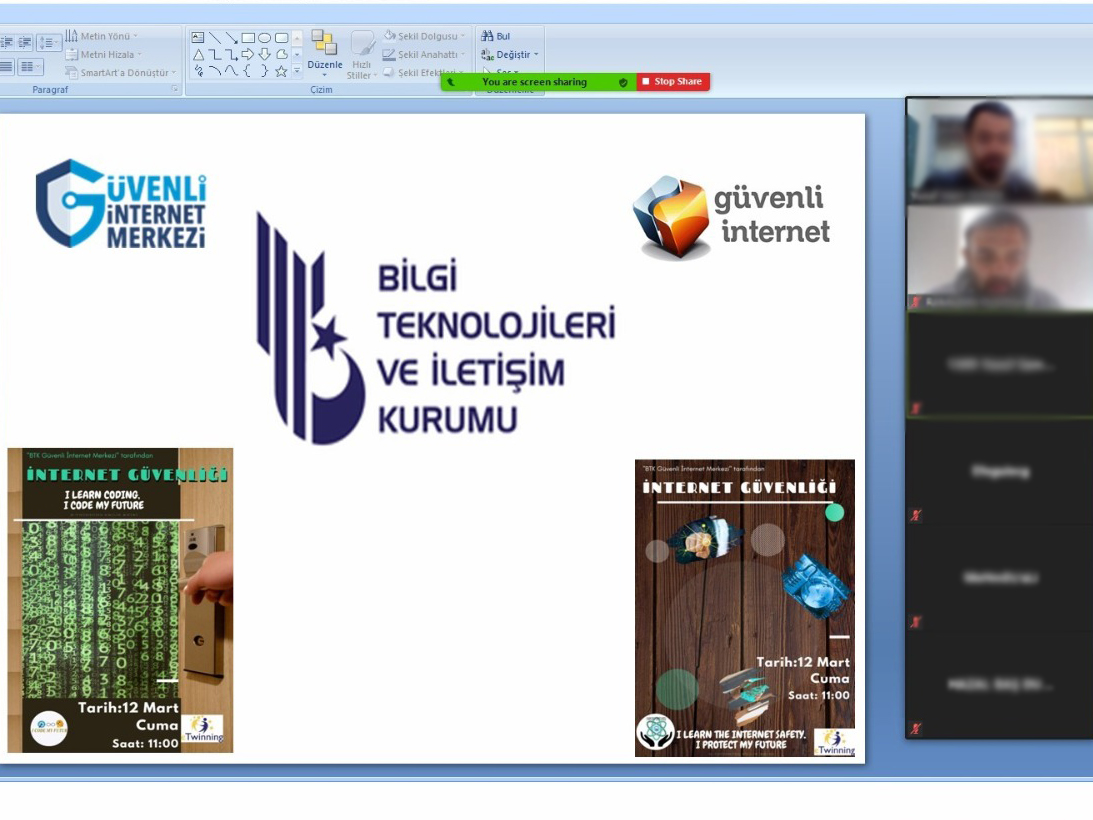
Task: Select the Rectangle shape
Action: pyautogui.click(x=248, y=38)
